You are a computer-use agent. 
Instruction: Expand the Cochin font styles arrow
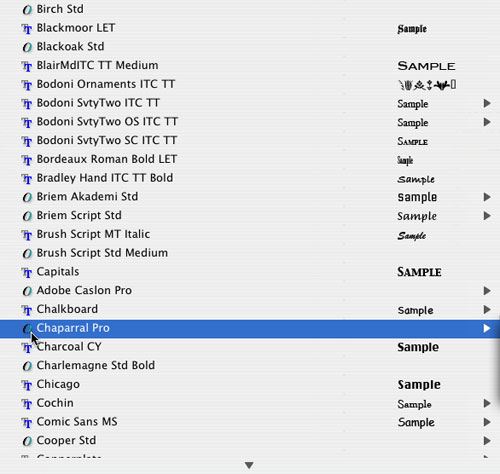[x=487, y=403]
